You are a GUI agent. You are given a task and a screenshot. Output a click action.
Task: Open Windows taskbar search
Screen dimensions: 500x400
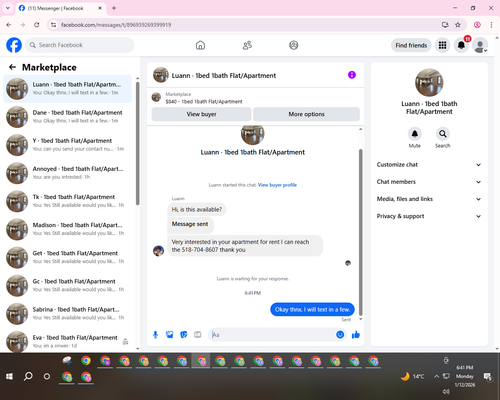28,376
